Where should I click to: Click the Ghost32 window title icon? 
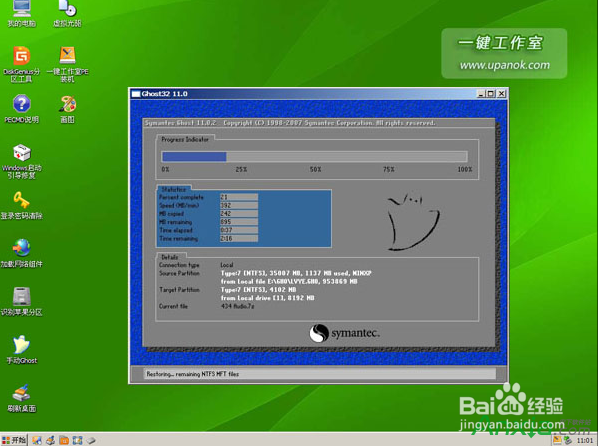point(136,93)
